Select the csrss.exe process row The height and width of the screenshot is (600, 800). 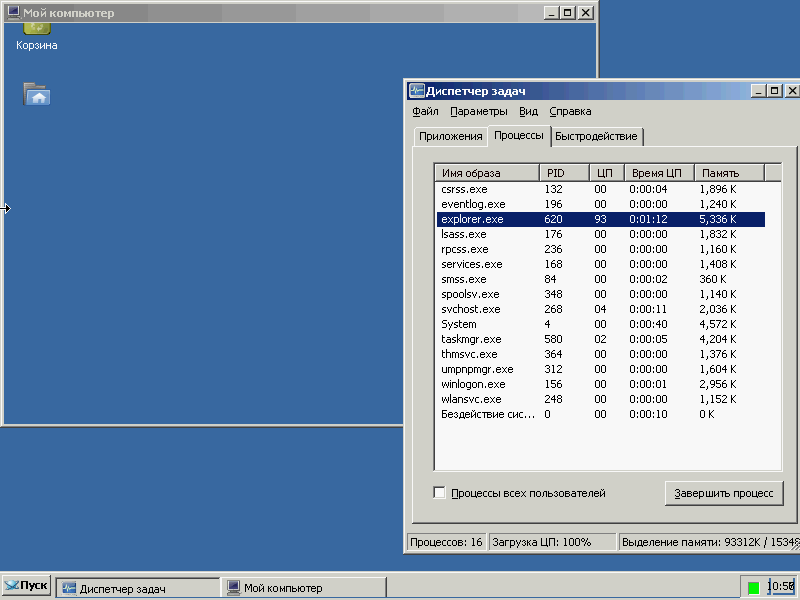(x=601, y=189)
